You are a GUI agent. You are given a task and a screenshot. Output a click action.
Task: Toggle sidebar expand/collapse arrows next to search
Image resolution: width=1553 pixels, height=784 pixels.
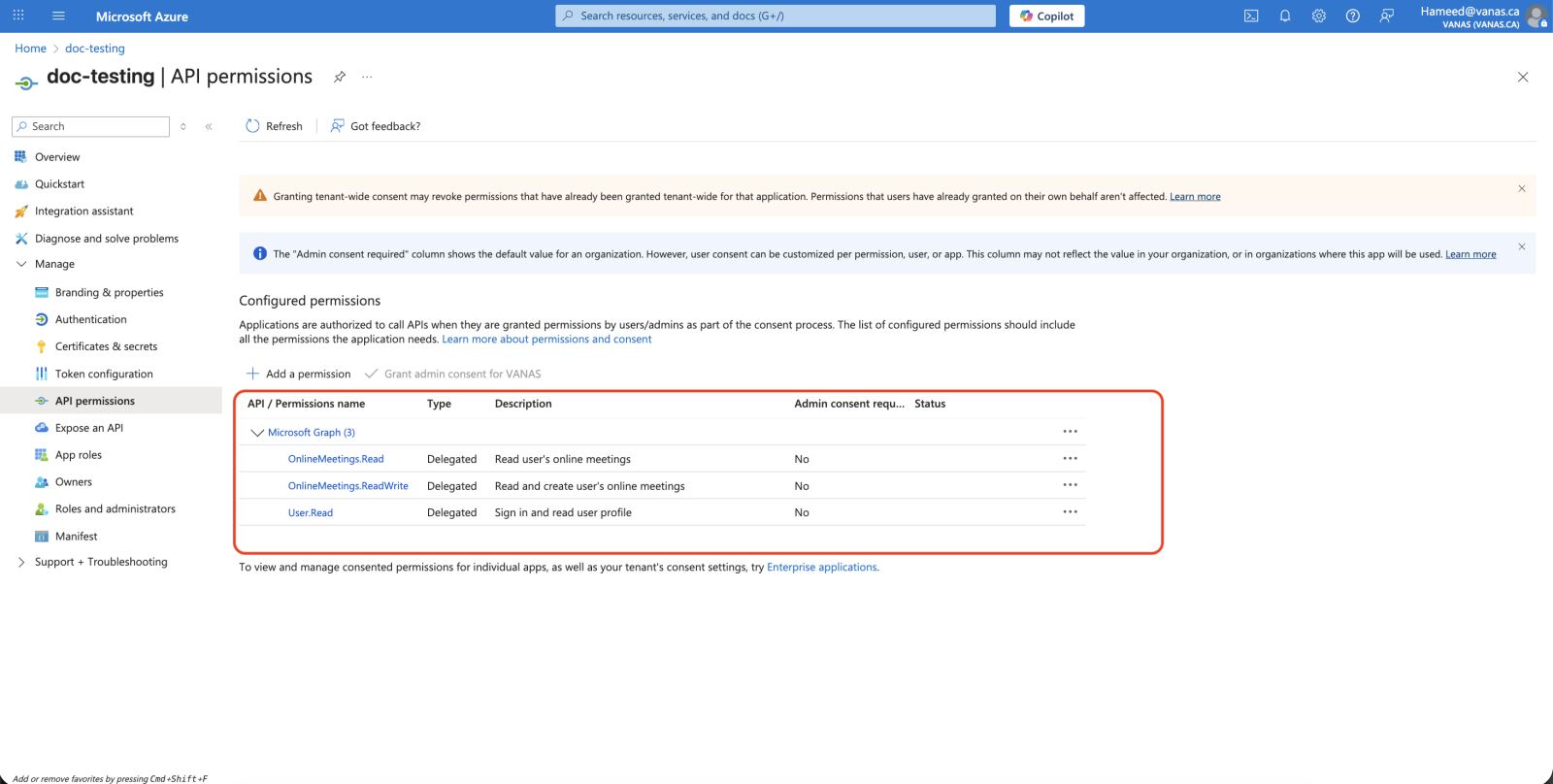click(x=183, y=126)
